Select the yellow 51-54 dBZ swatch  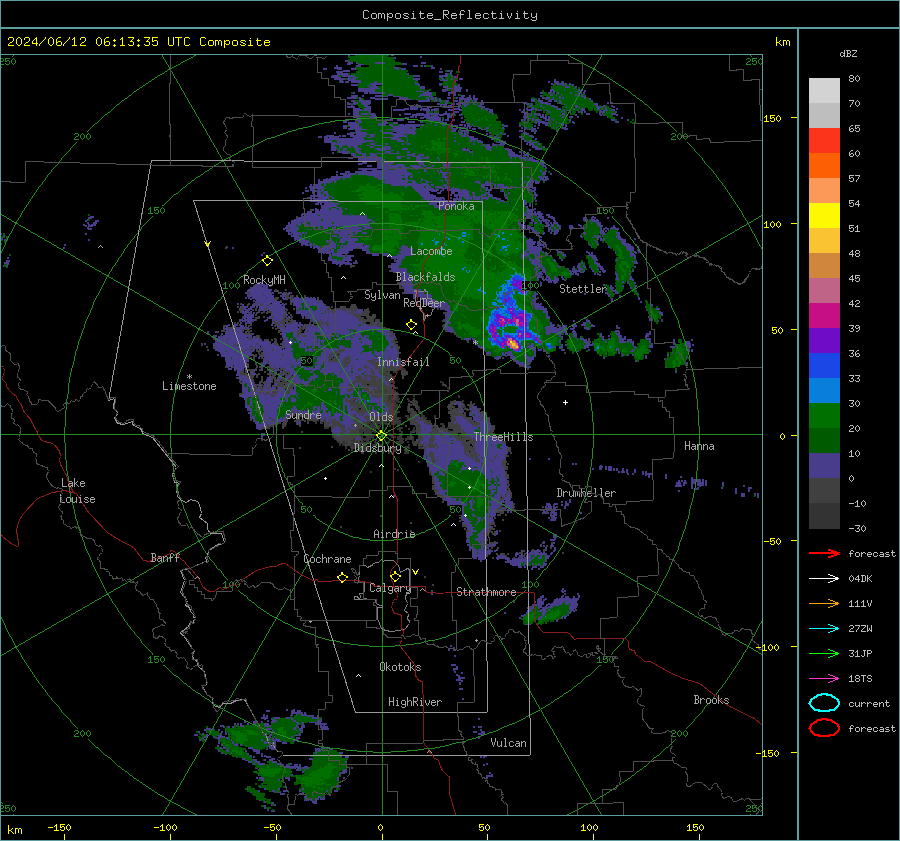pos(824,215)
